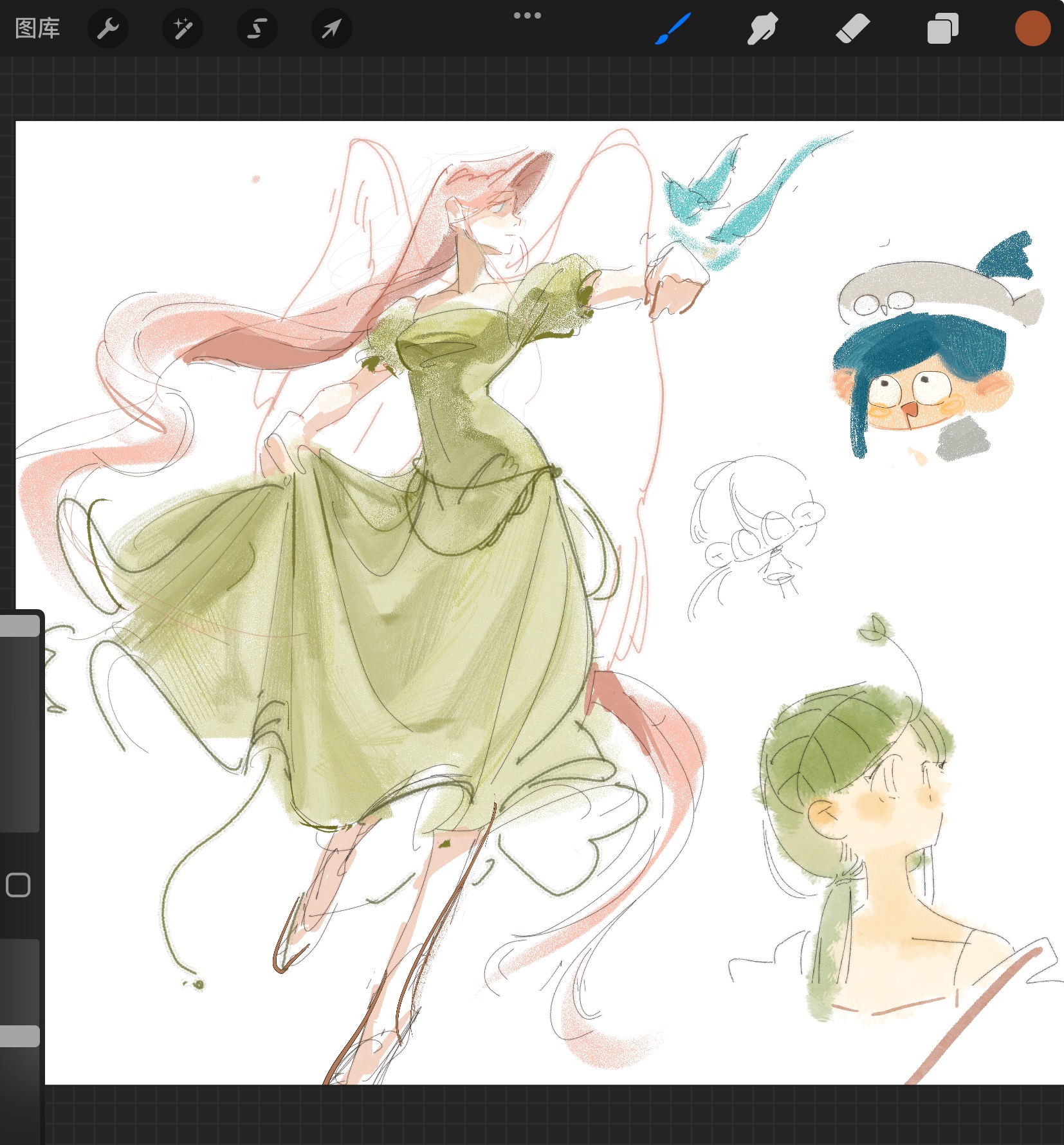Click the uncolored pencil sketch of a girl
Viewport: 1064px width, 1145px height.
(753, 527)
